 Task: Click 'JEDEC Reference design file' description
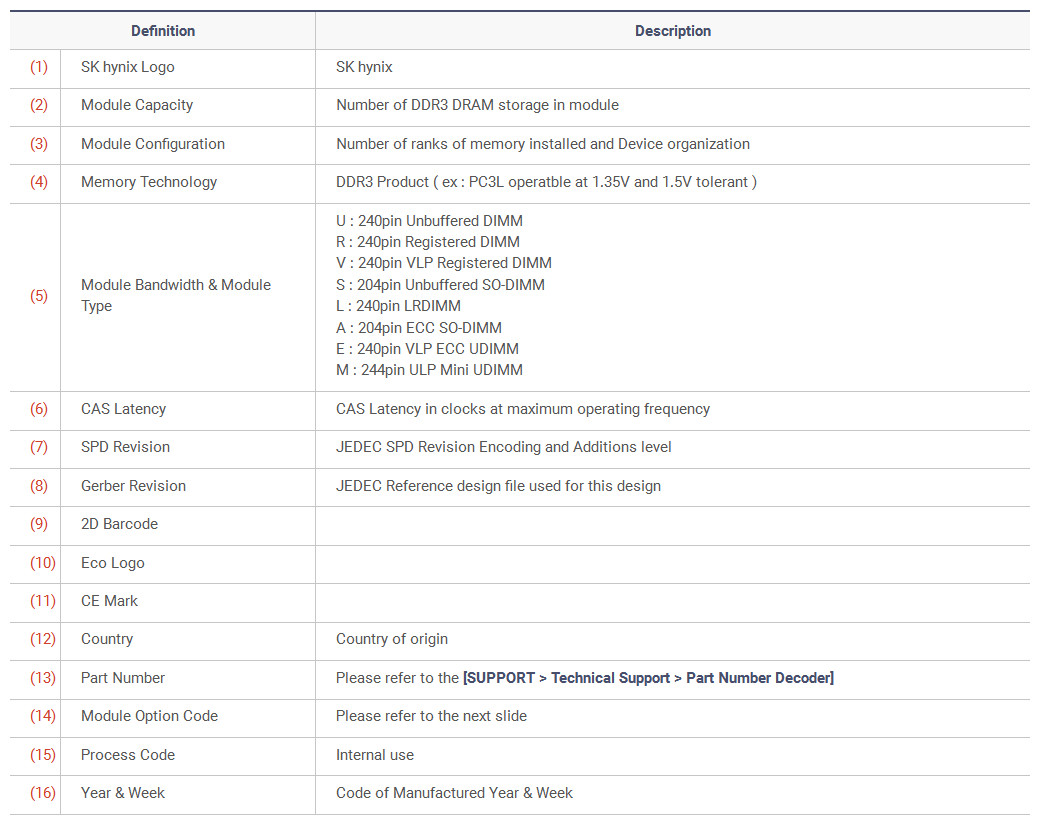point(498,486)
